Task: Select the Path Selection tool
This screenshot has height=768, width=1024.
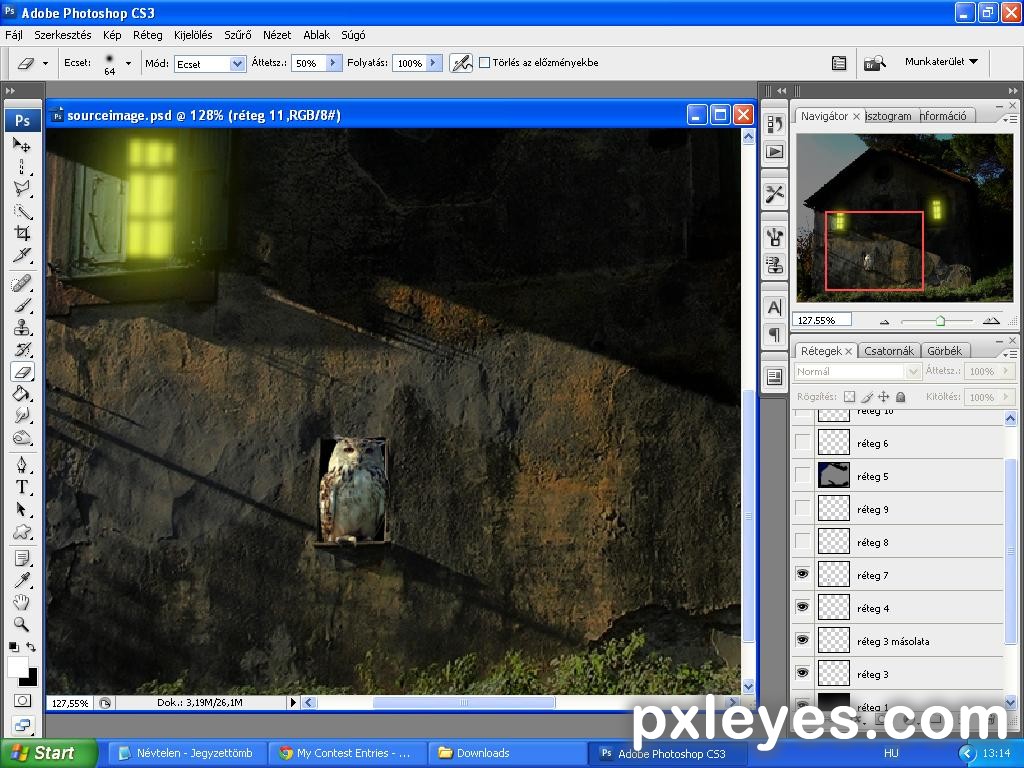Action: coord(22,509)
